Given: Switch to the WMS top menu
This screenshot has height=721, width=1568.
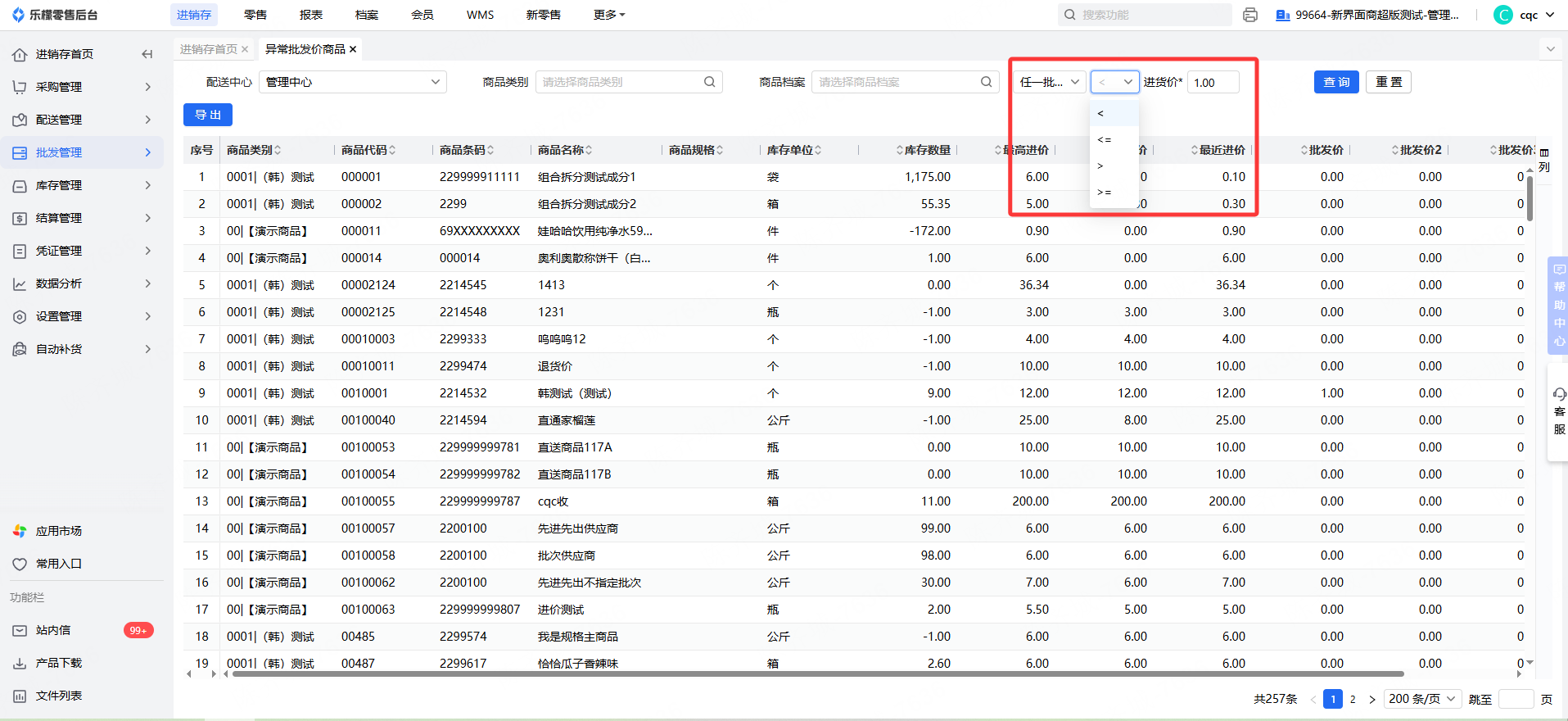Looking at the screenshot, I should (x=481, y=15).
